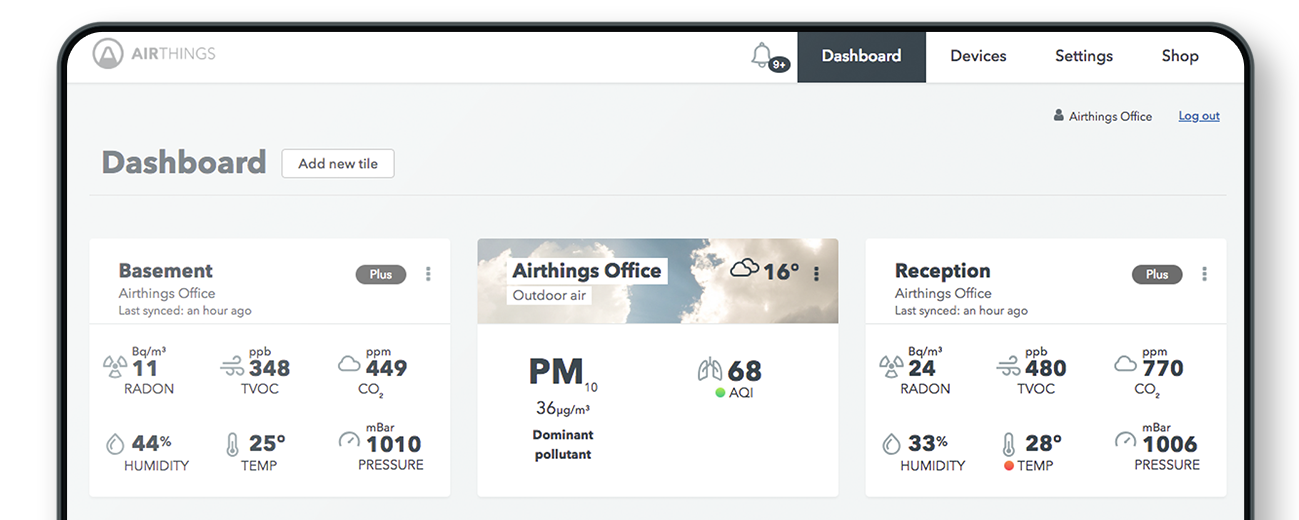Switch to the Devices tab
1299x520 pixels.
[978, 56]
